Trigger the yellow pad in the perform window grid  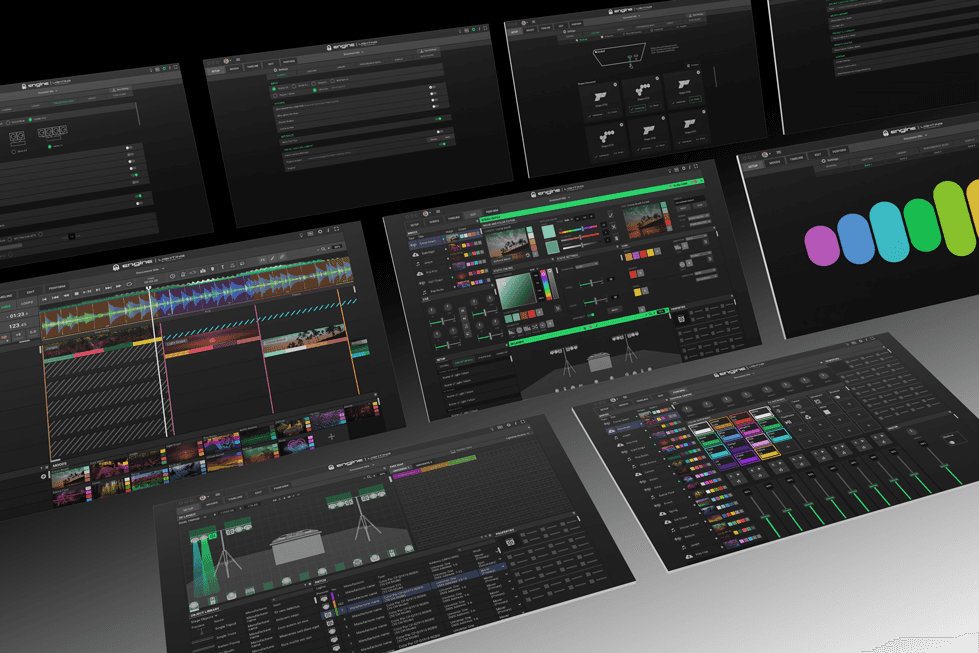pos(769,454)
